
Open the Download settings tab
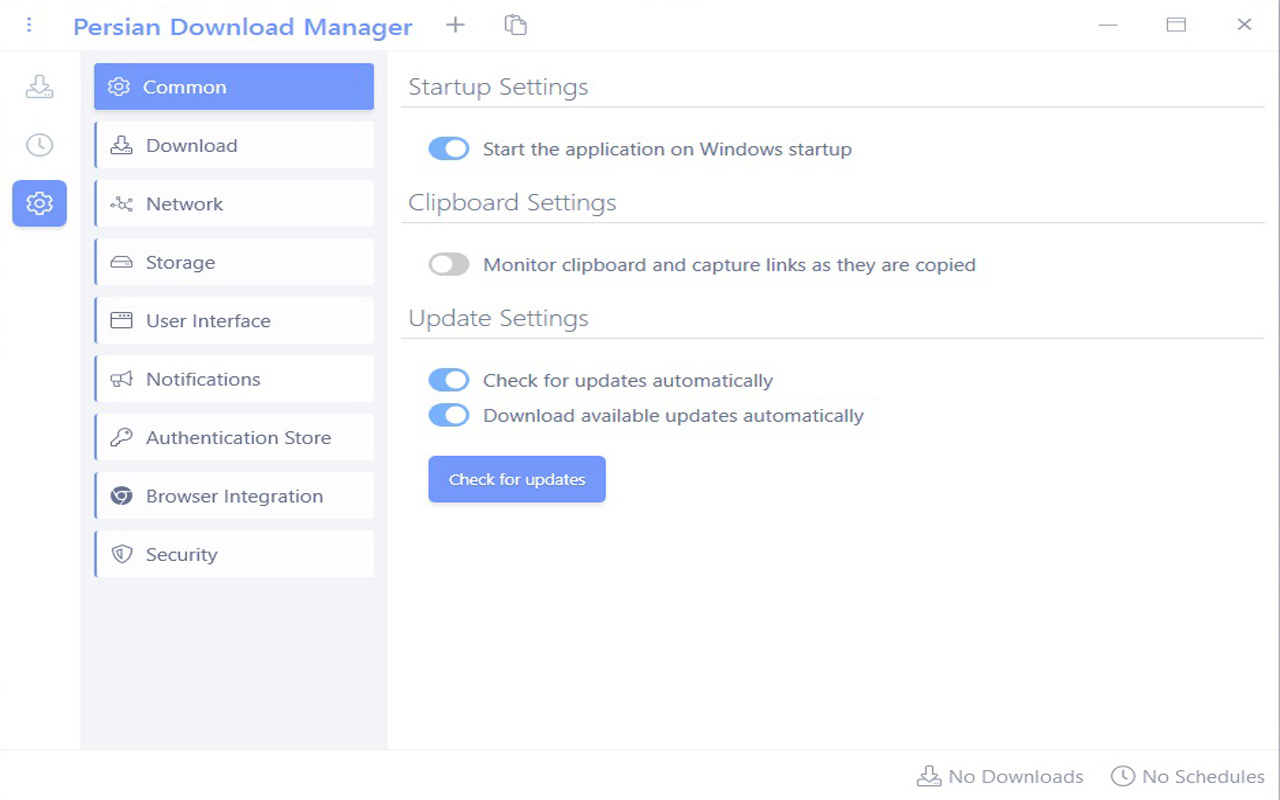pos(234,145)
